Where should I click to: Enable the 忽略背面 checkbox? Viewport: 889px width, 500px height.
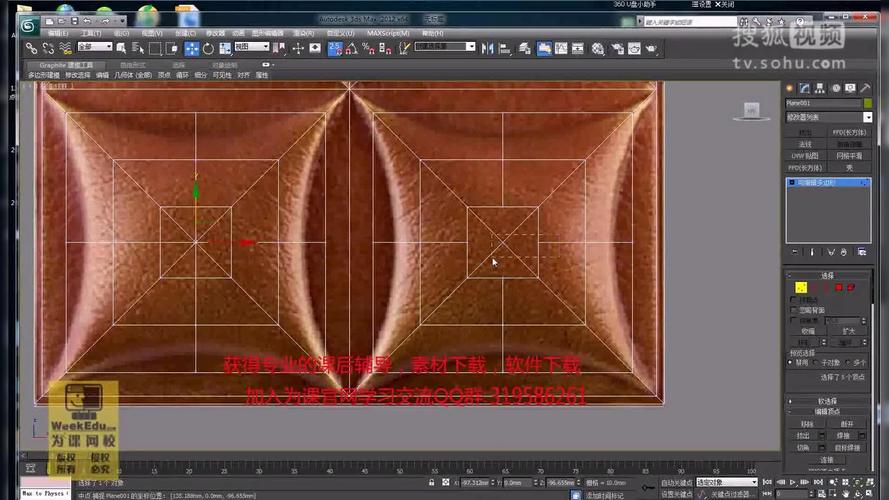794,310
